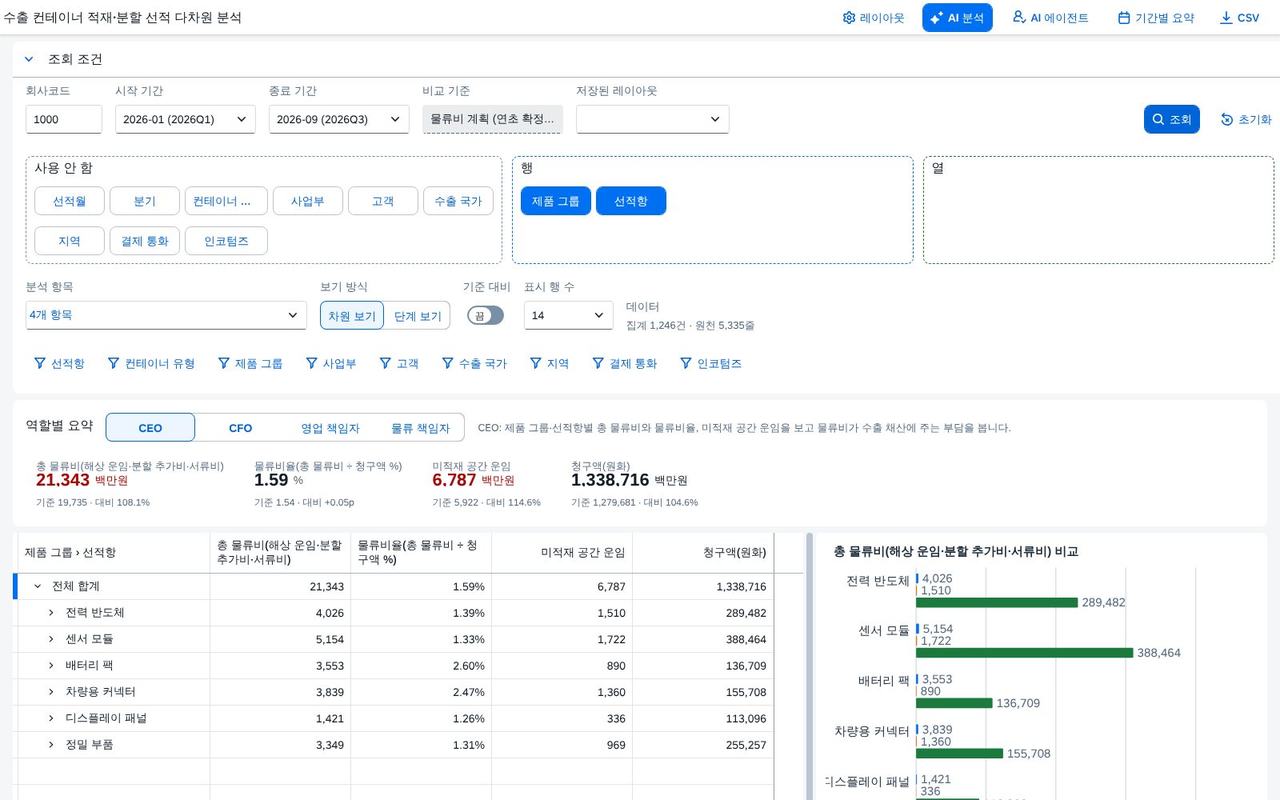Switch view mode to 차원 보기
Viewport: 1280px width, 800px height.
(352, 315)
